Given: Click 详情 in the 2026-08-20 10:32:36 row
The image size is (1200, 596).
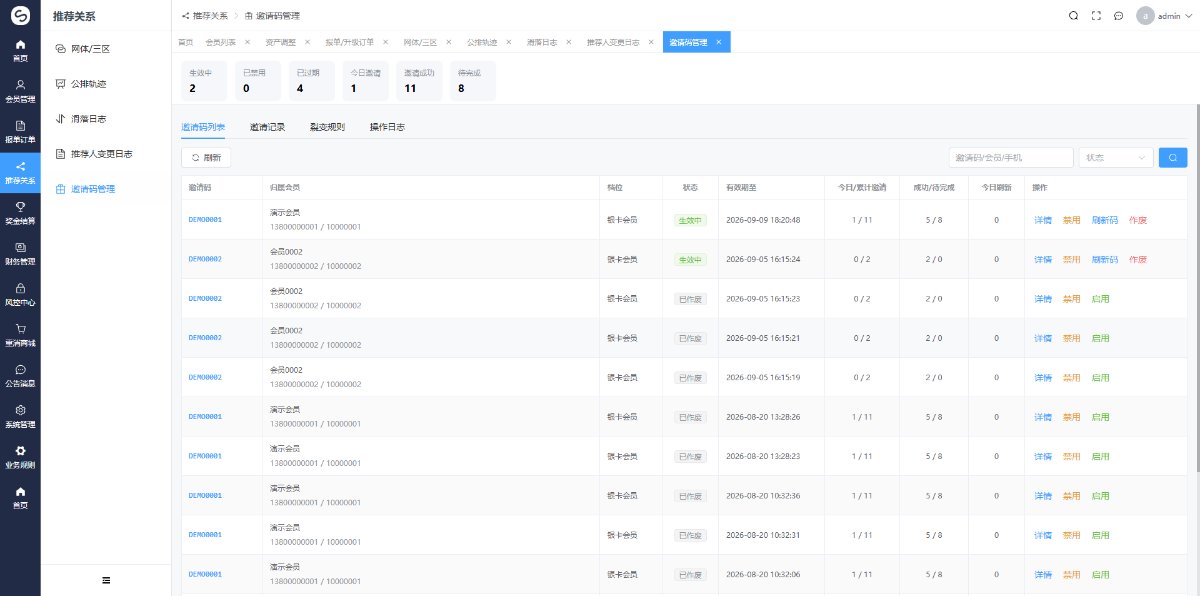Looking at the screenshot, I should [1043, 496].
